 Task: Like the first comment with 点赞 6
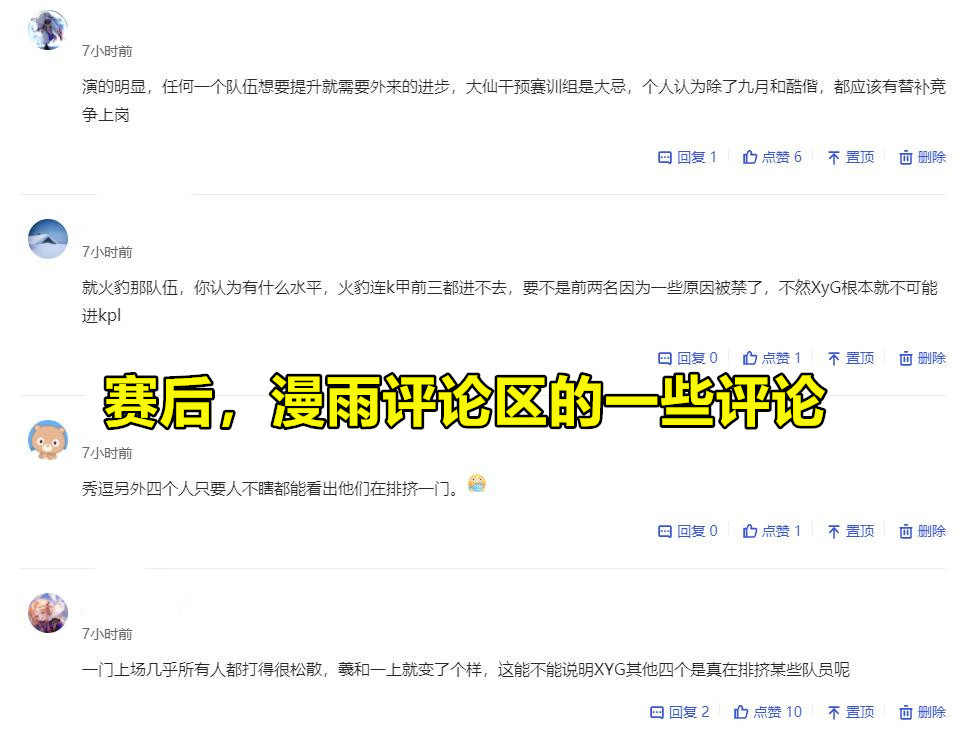[771, 157]
